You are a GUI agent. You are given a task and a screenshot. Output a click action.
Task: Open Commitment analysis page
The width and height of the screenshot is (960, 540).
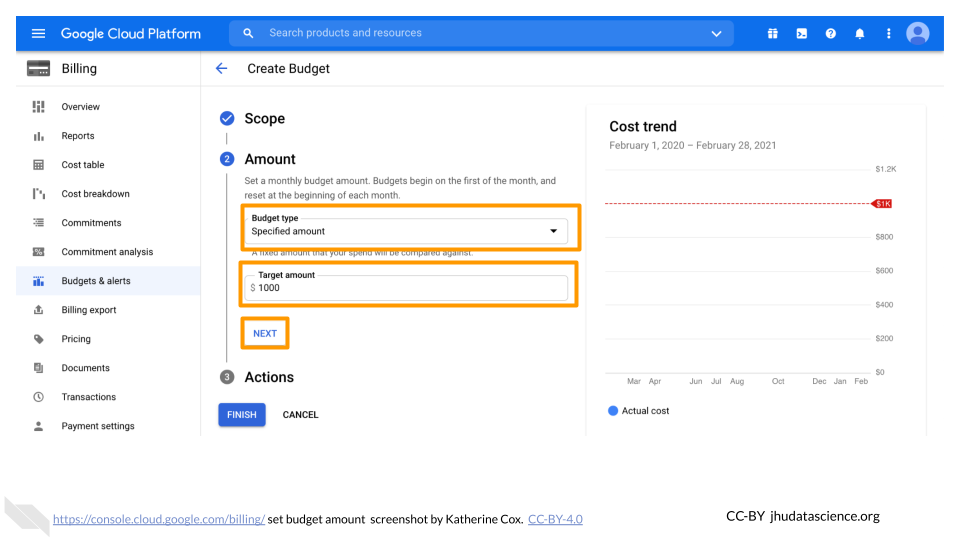tap(108, 252)
